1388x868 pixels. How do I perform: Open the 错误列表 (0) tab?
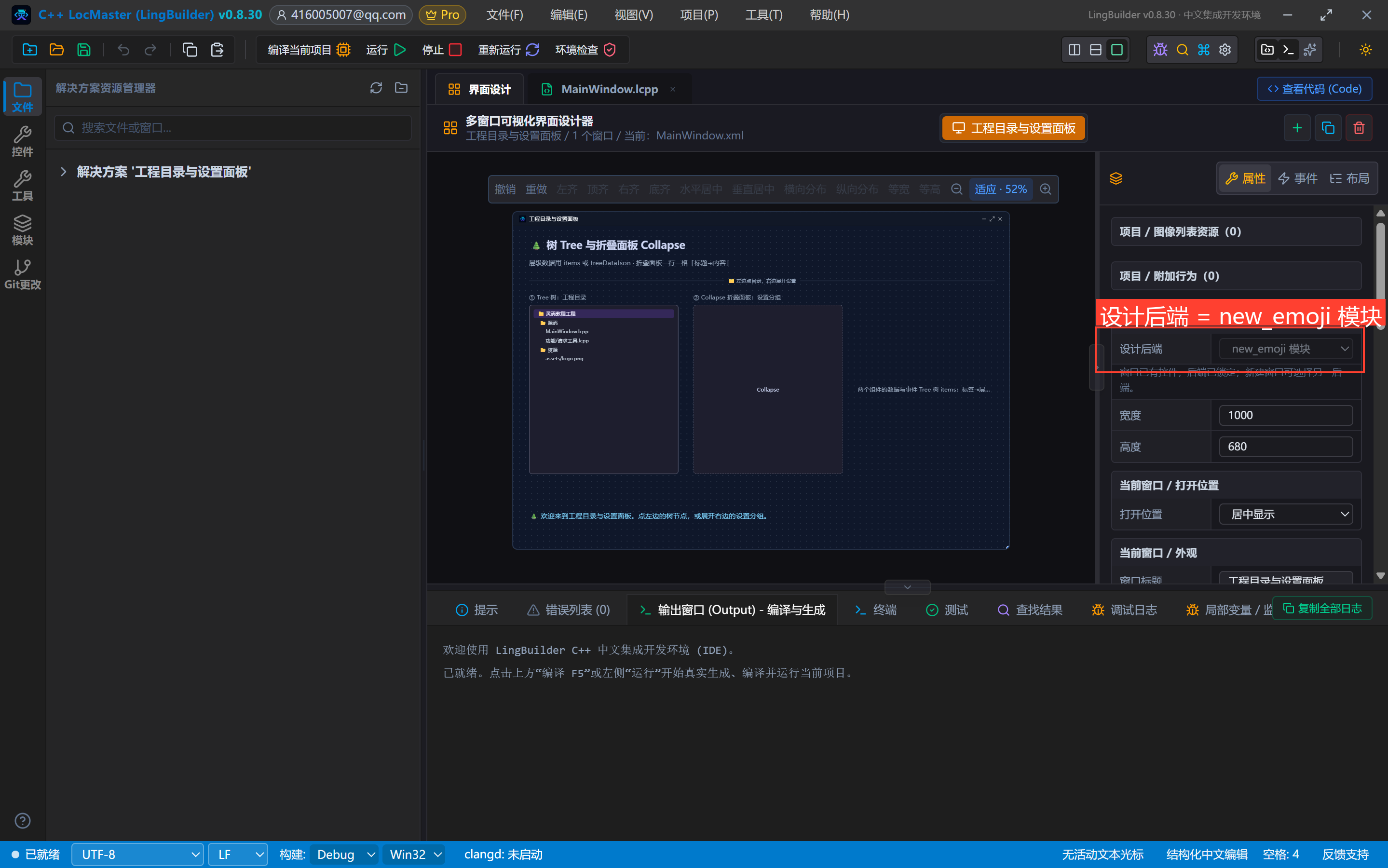(568, 610)
